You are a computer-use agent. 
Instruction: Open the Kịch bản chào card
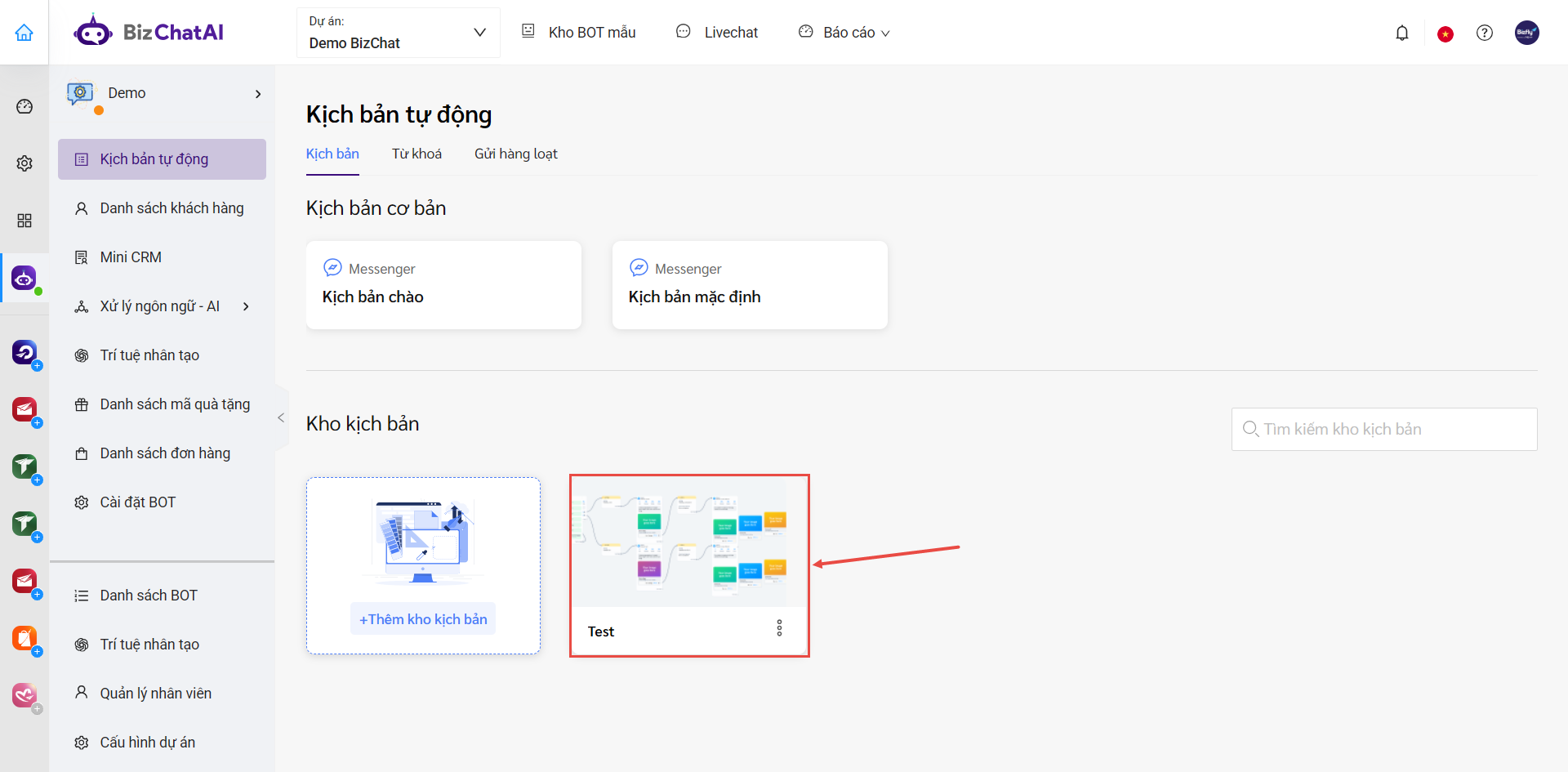[x=443, y=285]
